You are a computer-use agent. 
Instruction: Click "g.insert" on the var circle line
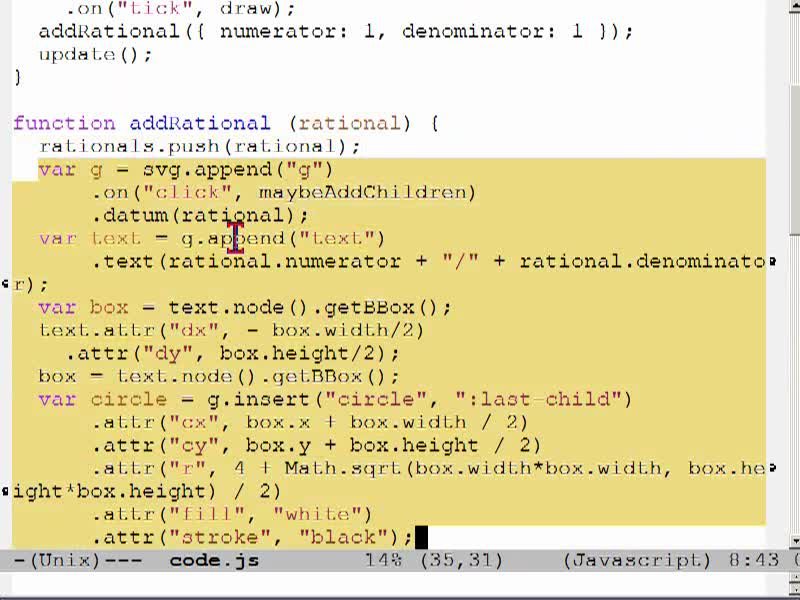[258, 399]
